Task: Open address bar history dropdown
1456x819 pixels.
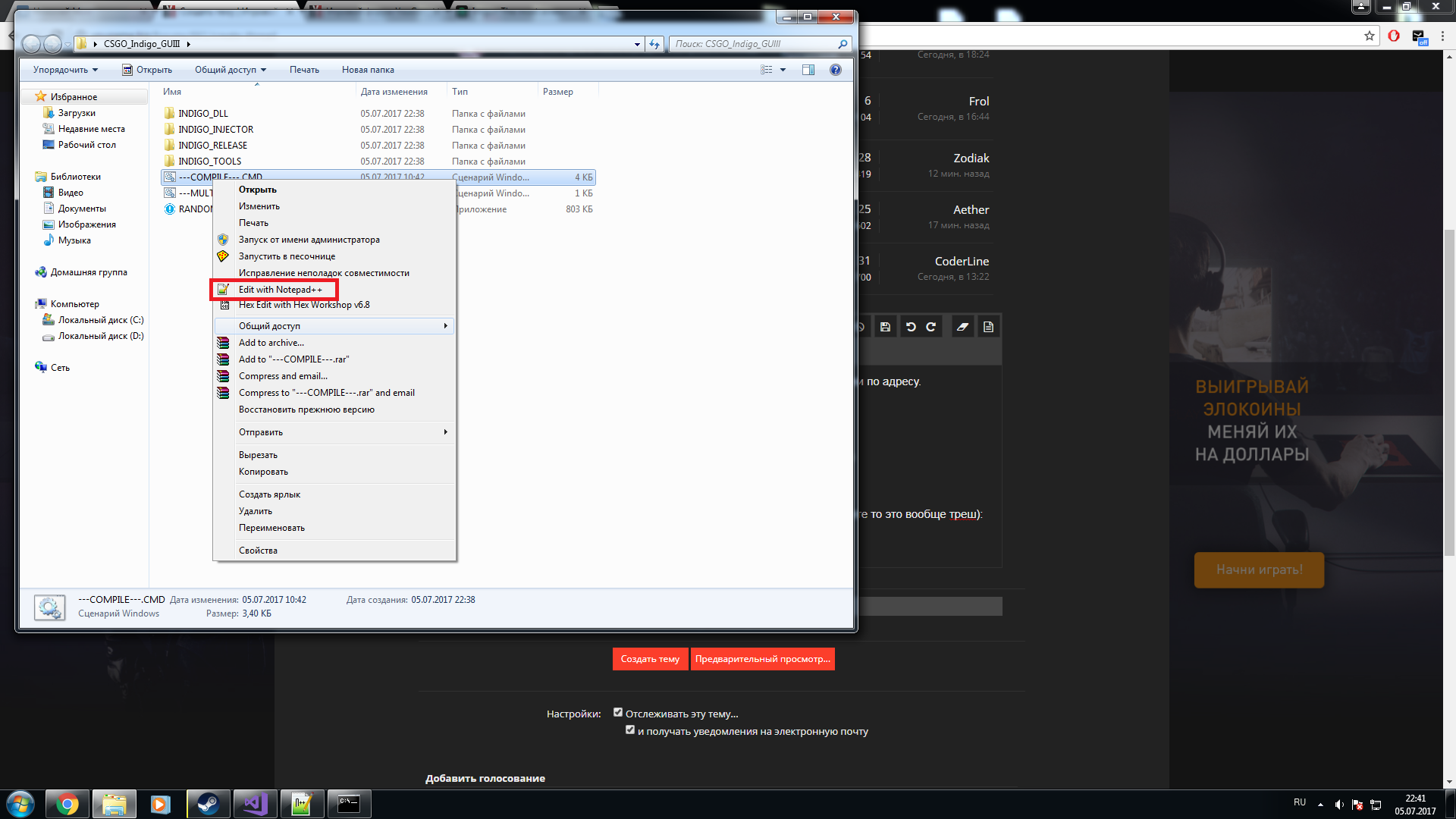Action: [637, 44]
